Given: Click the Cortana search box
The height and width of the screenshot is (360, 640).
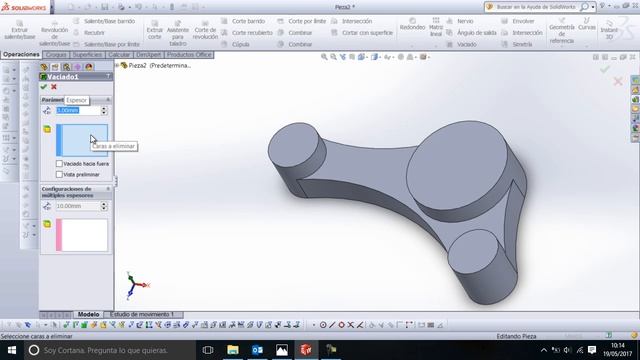Looking at the screenshot, I should click(x=109, y=350).
